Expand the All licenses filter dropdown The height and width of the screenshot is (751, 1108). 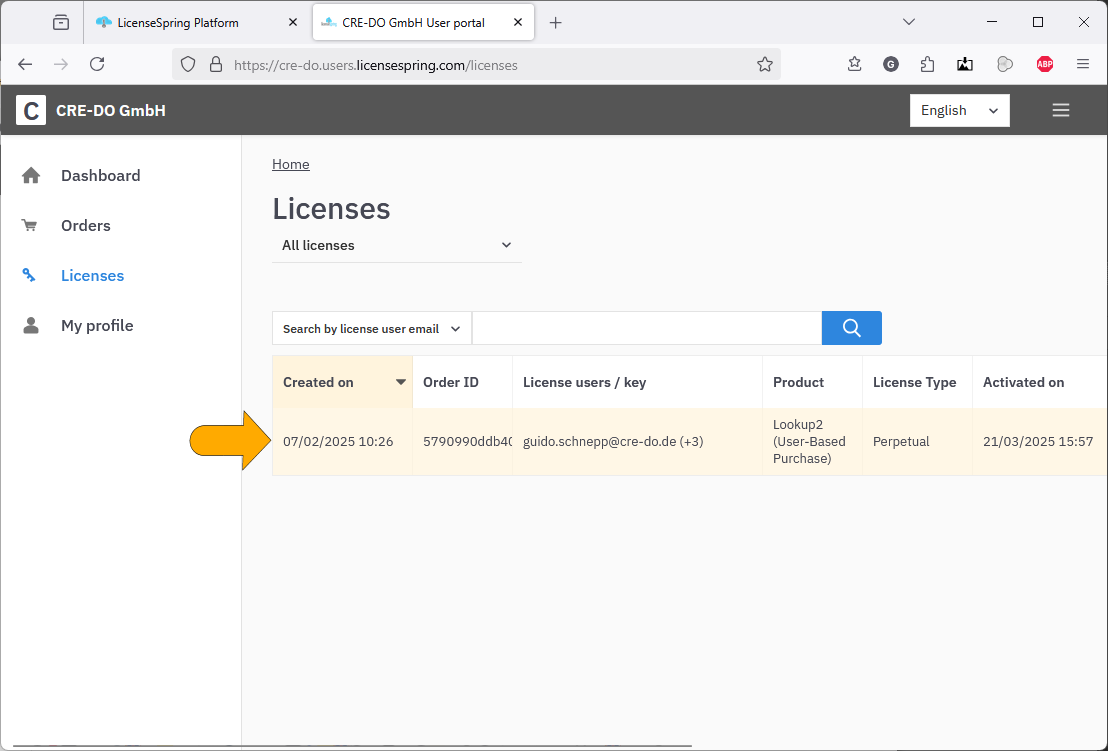click(x=396, y=245)
